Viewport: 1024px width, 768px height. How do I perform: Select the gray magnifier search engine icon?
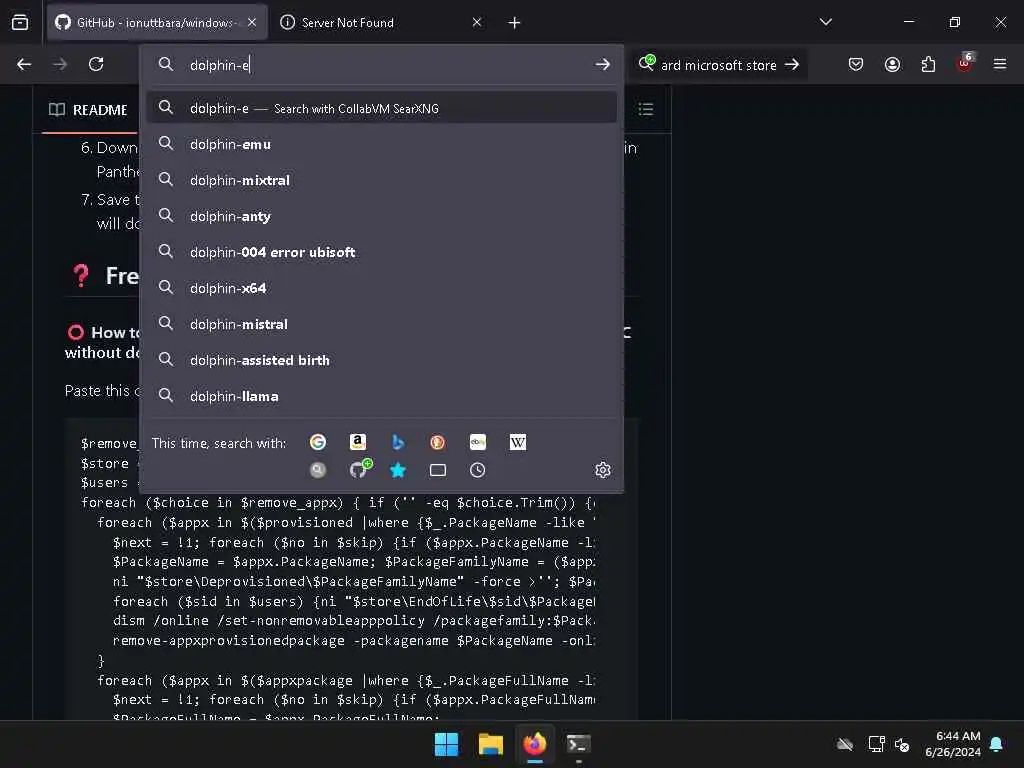317,470
